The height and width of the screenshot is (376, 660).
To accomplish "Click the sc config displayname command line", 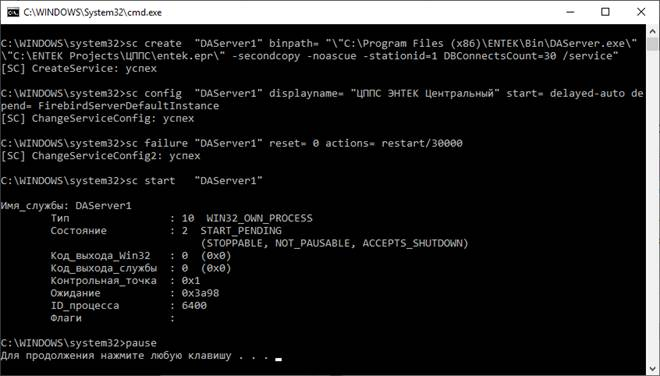I will point(322,99).
